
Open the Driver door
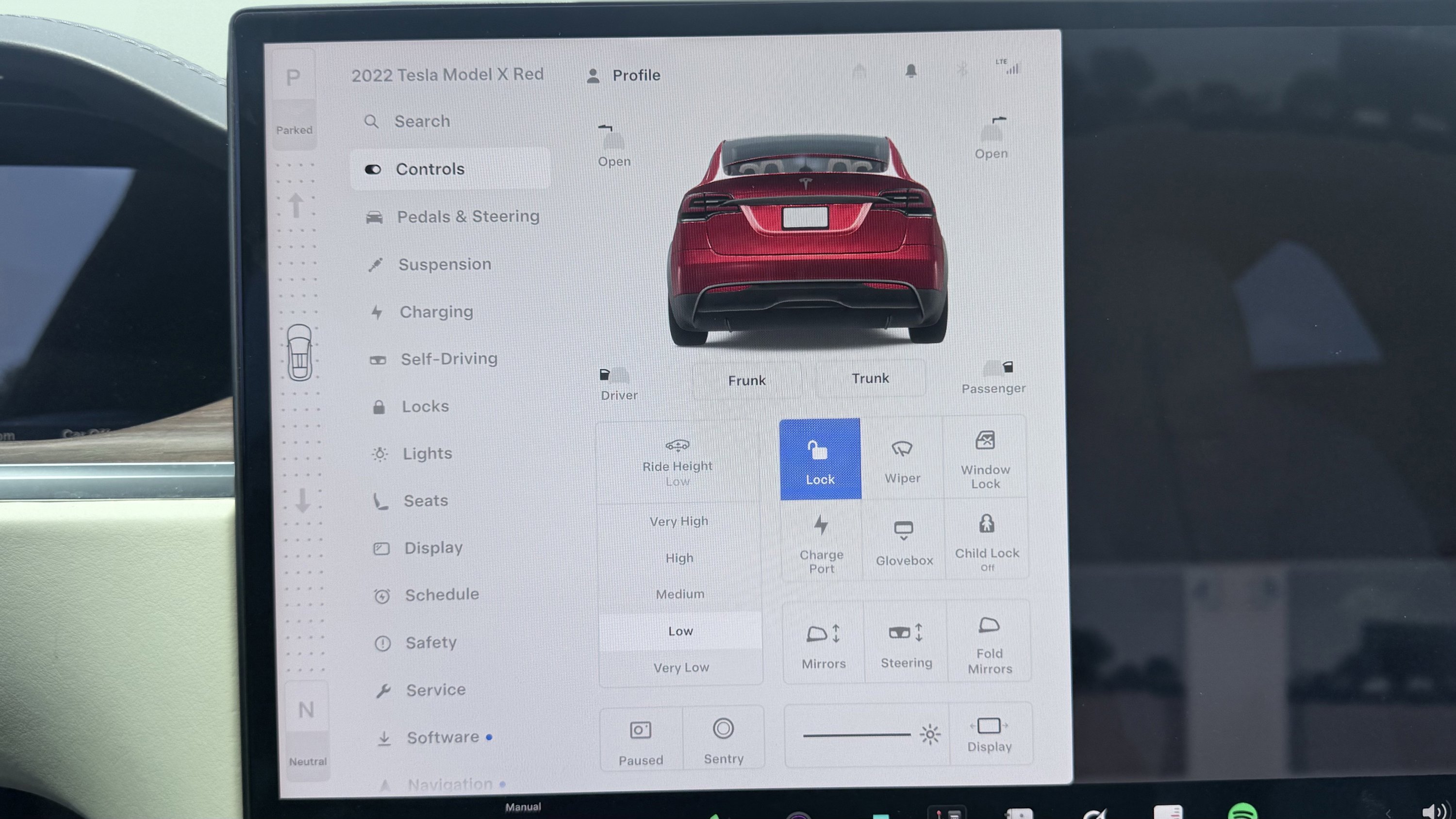tap(618, 384)
